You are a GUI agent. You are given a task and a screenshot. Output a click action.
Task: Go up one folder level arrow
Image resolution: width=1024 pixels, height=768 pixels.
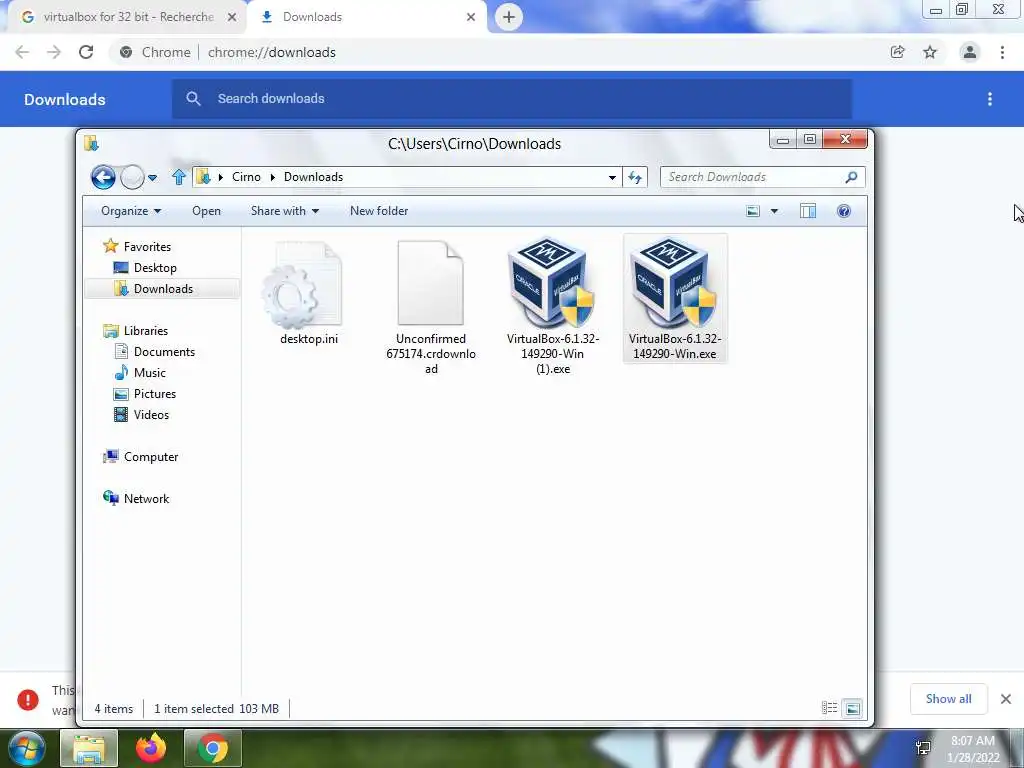(178, 177)
